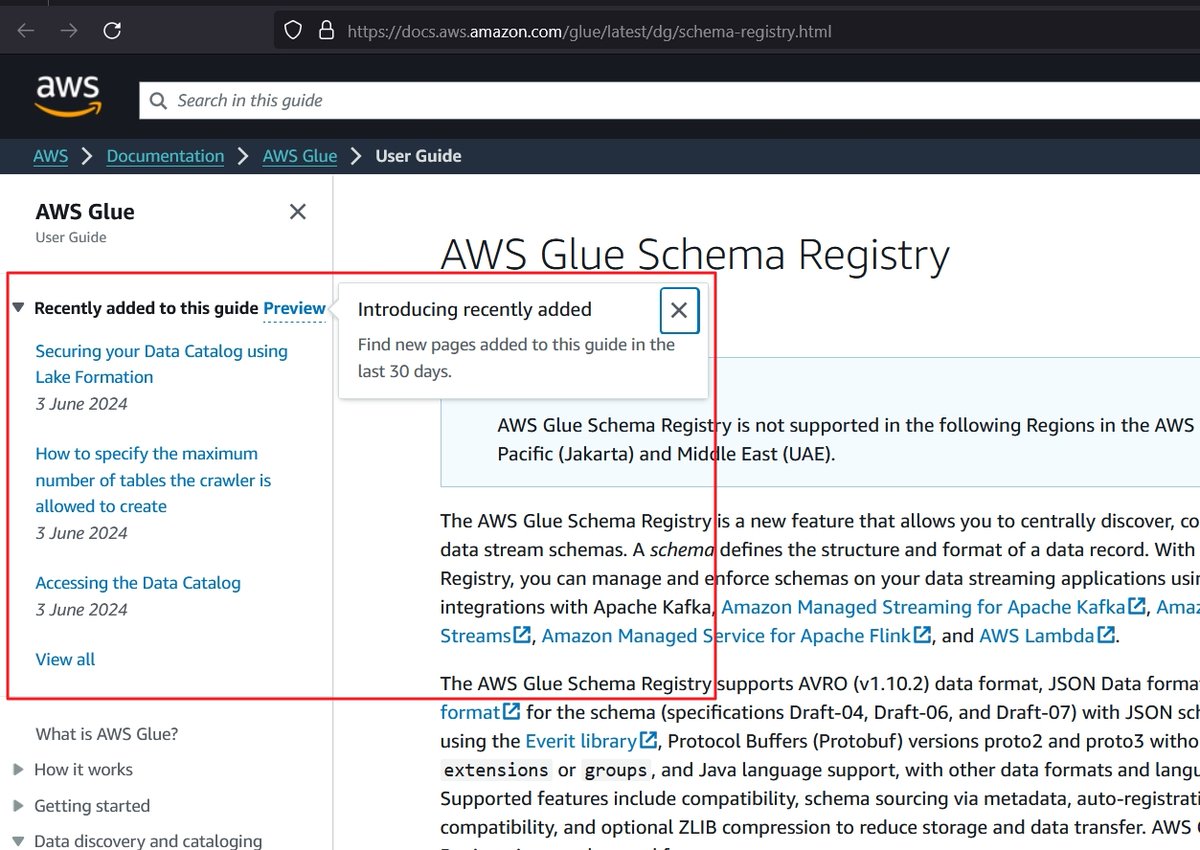Select the AWS Glue sidebar title

tap(85, 212)
